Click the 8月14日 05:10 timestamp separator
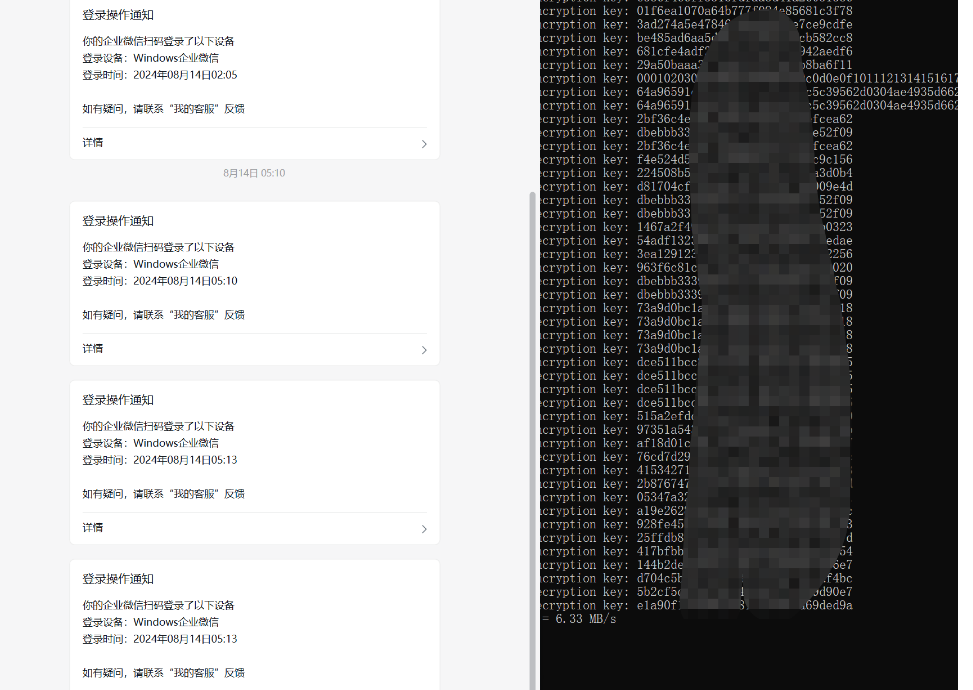 click(254, 173)
